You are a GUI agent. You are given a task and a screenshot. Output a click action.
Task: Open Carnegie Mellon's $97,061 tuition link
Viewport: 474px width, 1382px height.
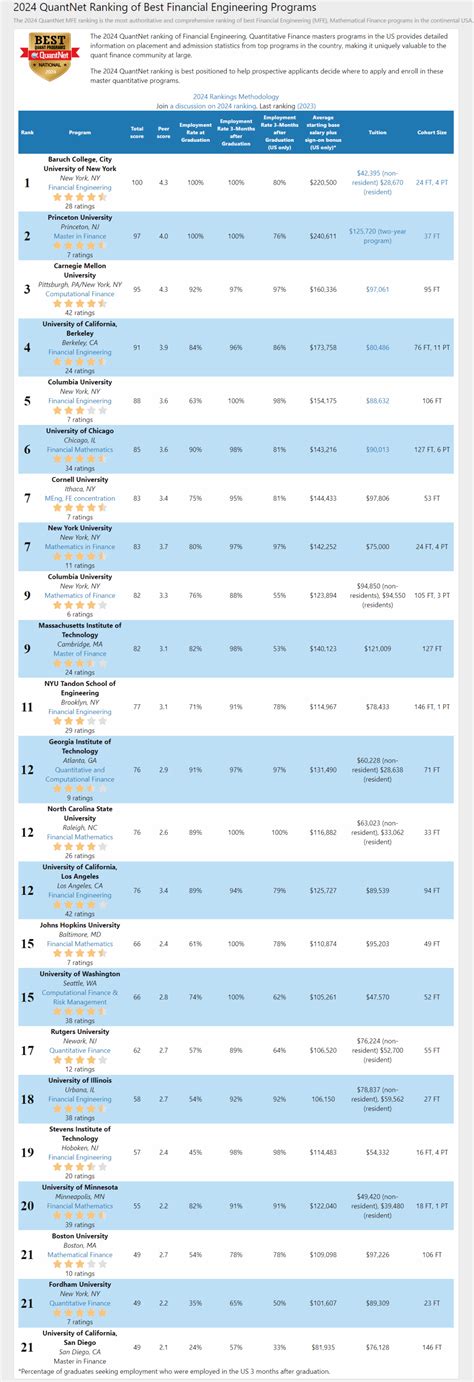[378, 288]
